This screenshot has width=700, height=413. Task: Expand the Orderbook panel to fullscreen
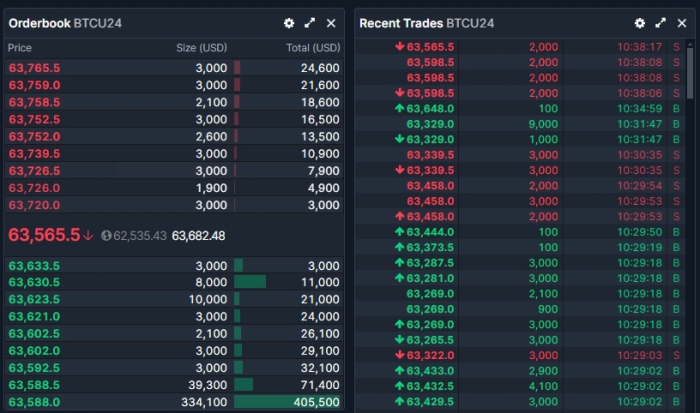pyautogui.click(x=310, y=23)
